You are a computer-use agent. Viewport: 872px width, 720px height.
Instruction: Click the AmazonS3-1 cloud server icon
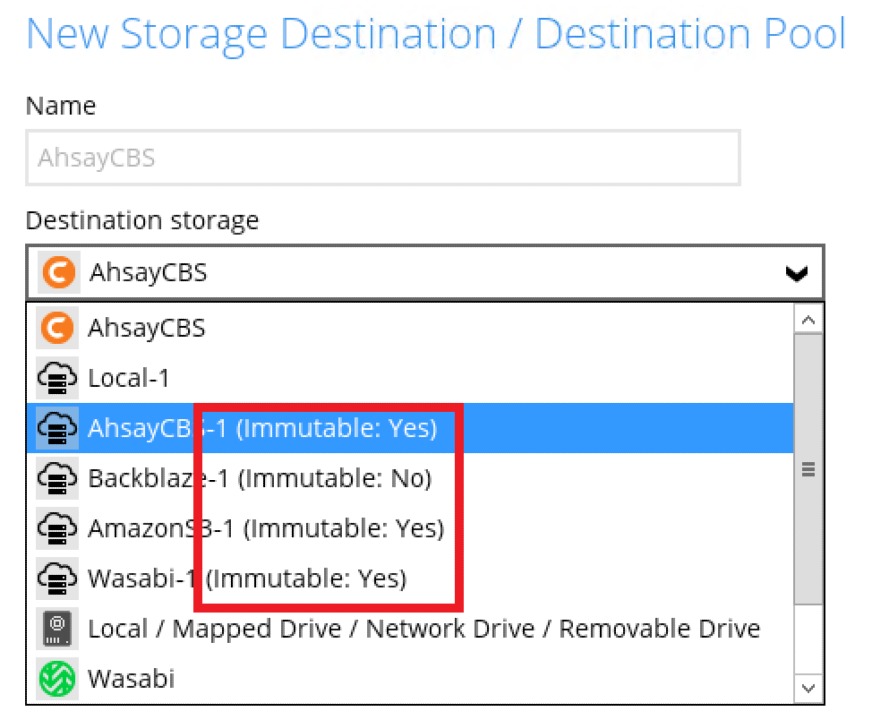coord(58,528)
